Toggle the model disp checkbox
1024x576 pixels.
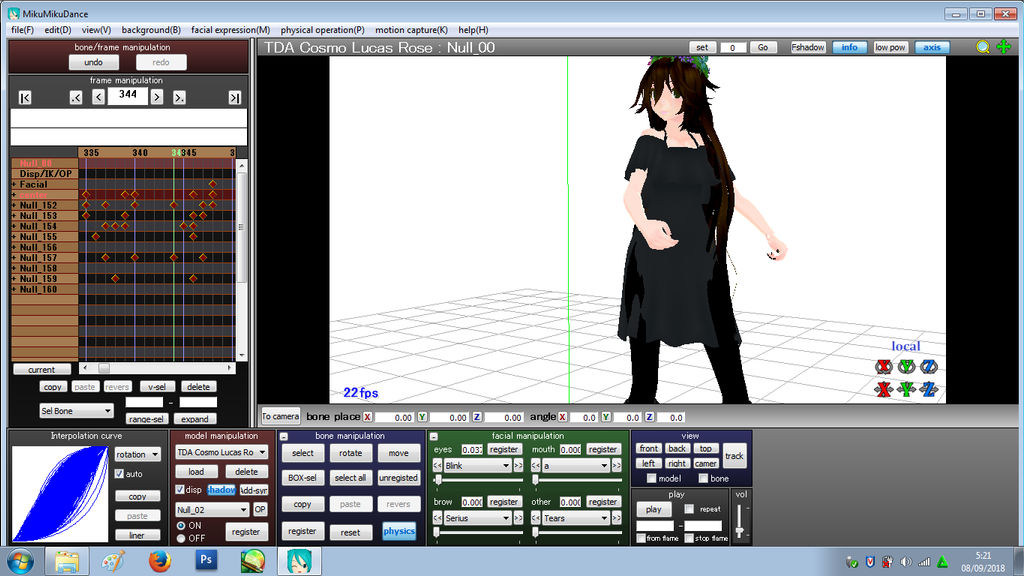tap(180, 489)
